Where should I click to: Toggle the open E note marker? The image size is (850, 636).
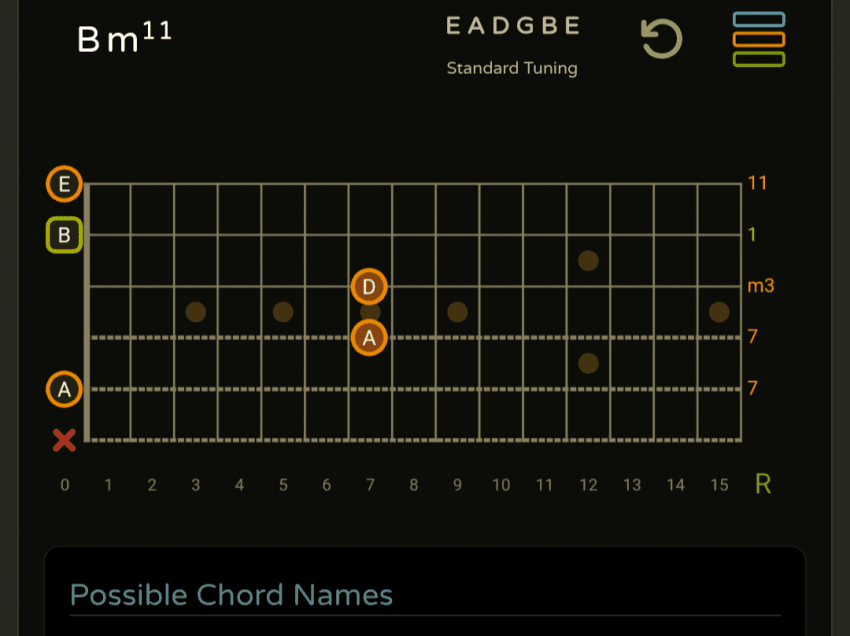pos(65,184)
